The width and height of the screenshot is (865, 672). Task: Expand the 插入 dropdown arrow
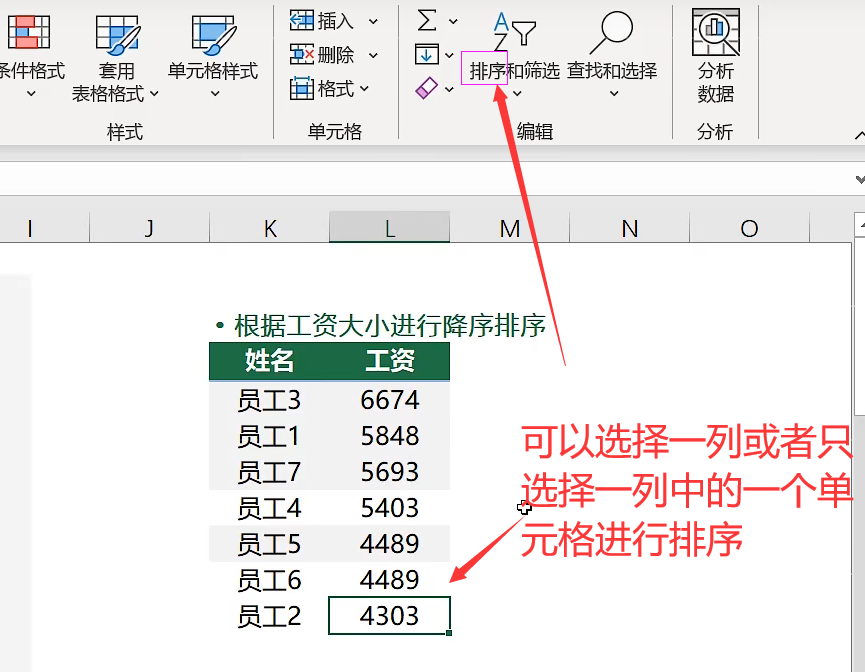pyautogui.click(x=373, y=22)
